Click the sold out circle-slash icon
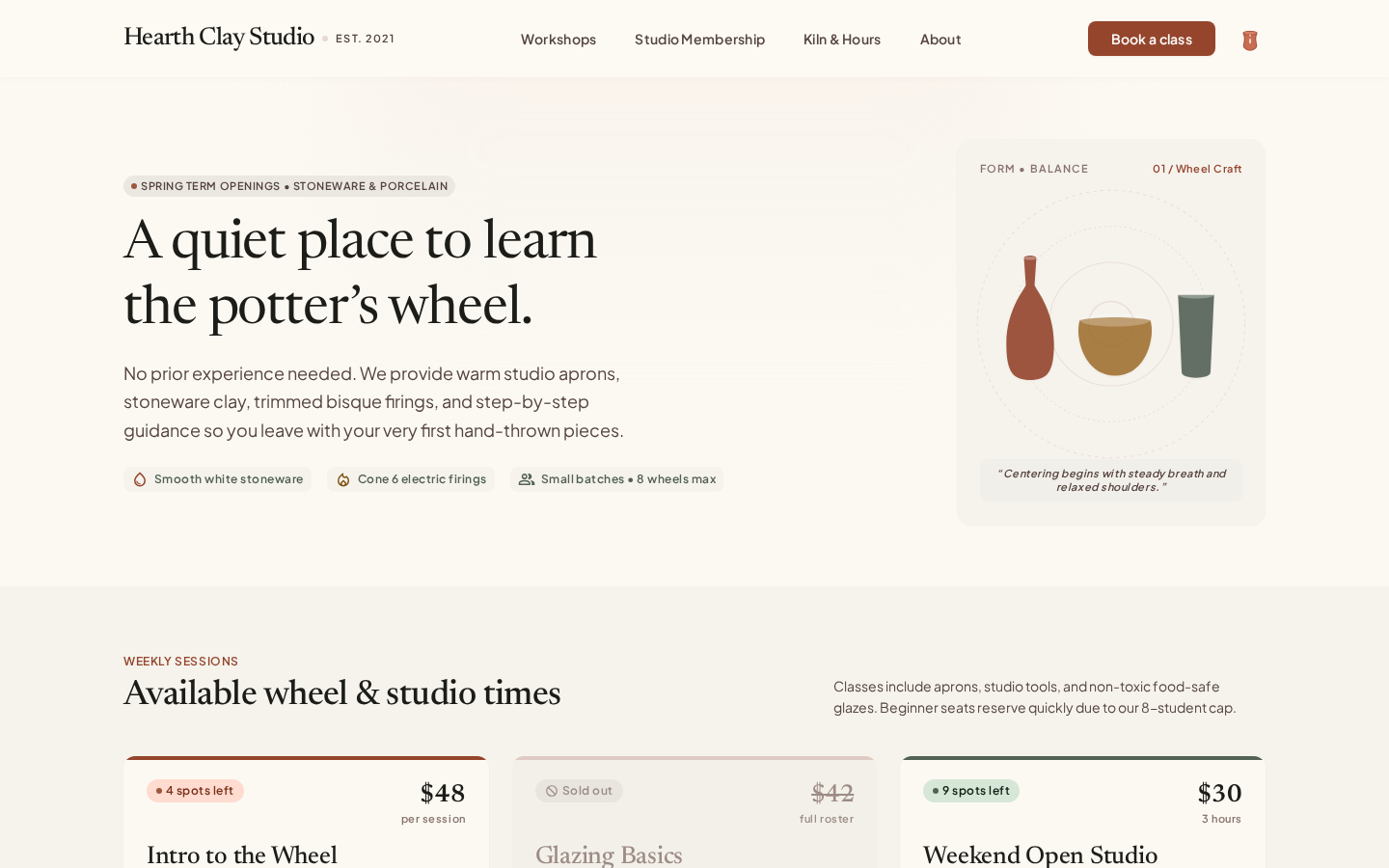Viewport: 1389px width, 868px height. (x=552, y=791)
